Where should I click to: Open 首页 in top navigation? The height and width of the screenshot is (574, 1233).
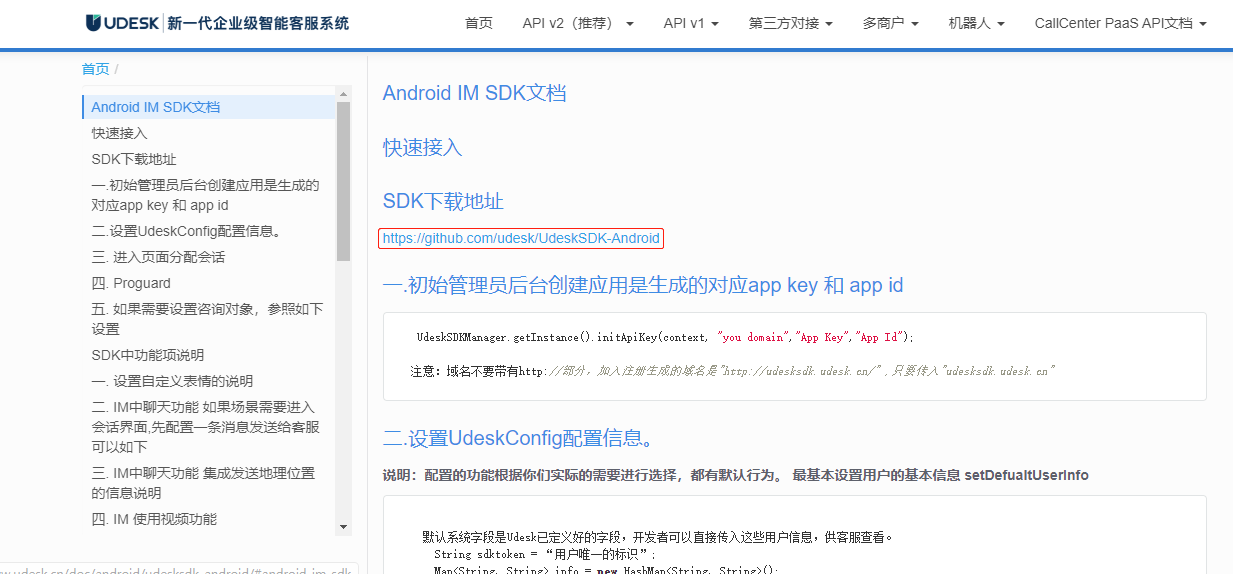click(x=479, y=23)
